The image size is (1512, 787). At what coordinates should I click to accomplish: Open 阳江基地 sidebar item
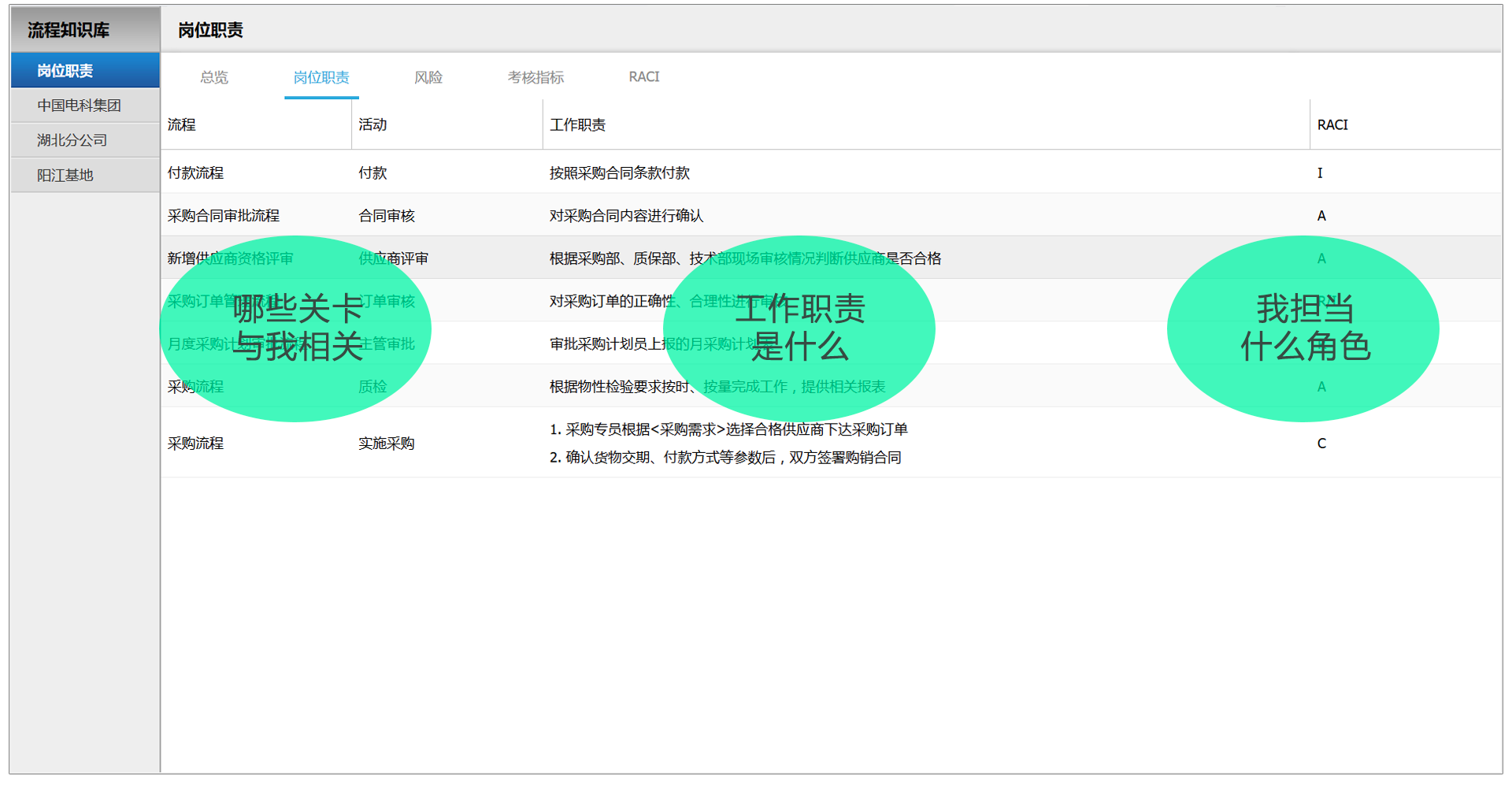click(85, 175)
